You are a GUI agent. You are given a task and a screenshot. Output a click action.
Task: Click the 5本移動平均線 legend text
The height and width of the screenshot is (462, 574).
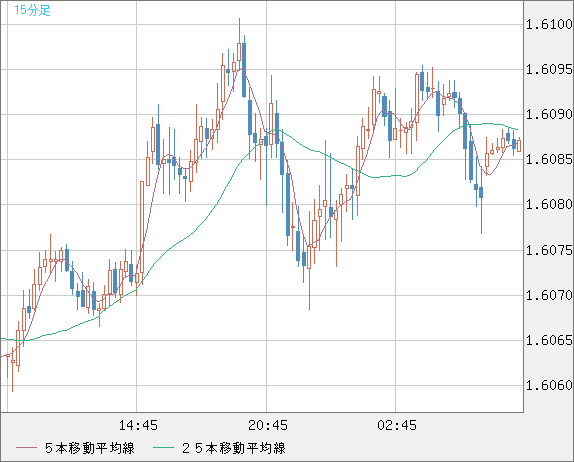click(x=90, y=448)
